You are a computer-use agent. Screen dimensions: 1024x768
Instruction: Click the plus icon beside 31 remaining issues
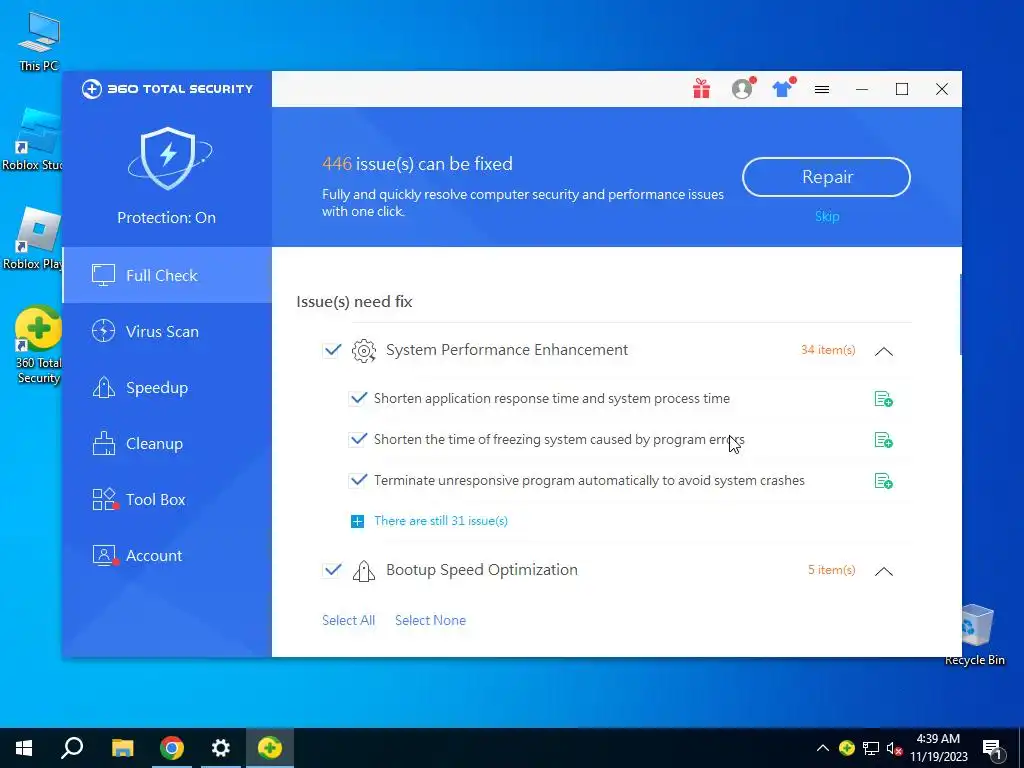point(357,521)
